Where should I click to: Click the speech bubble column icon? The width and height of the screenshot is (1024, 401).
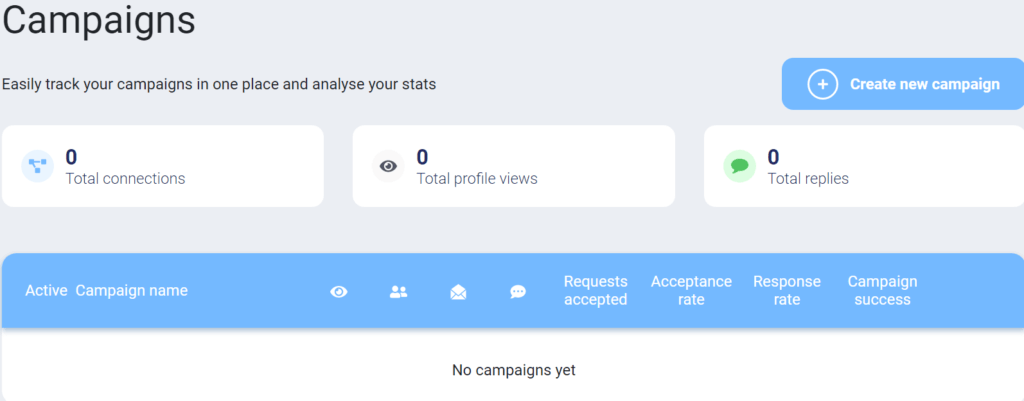tap(518, 292)
